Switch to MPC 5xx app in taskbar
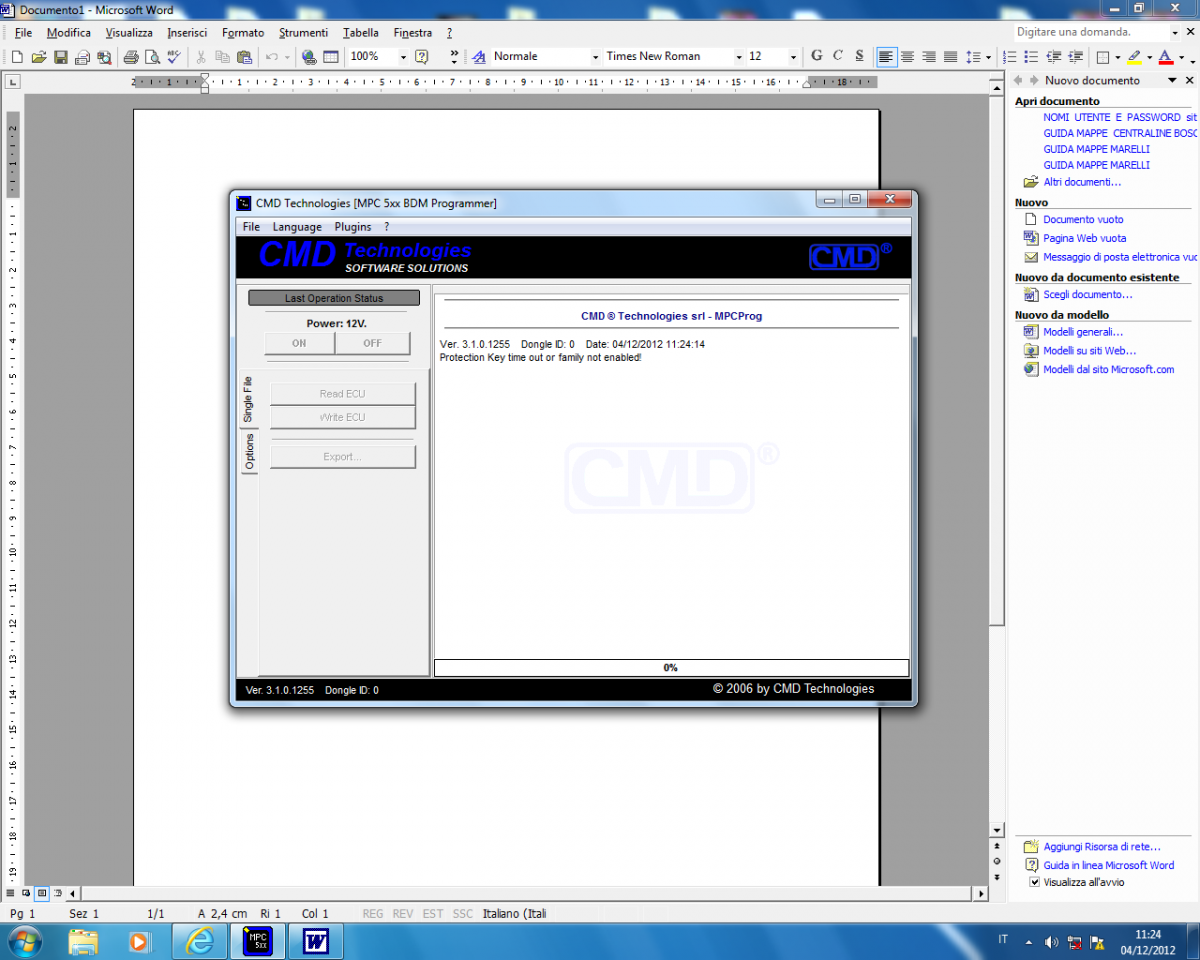The image size is (1200, 960). click(258, 941)
